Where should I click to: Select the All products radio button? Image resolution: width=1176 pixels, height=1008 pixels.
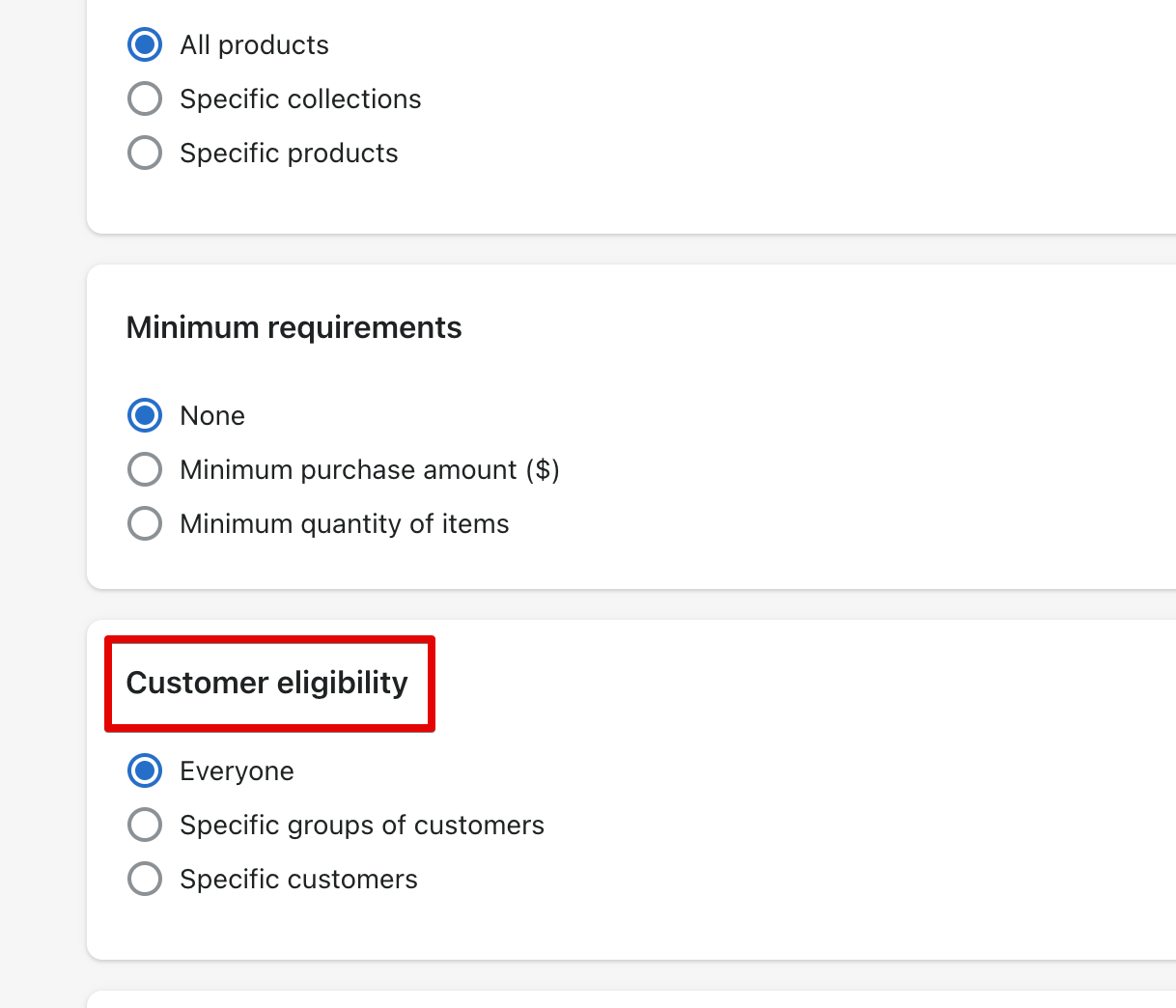click(x=145, y=44)
